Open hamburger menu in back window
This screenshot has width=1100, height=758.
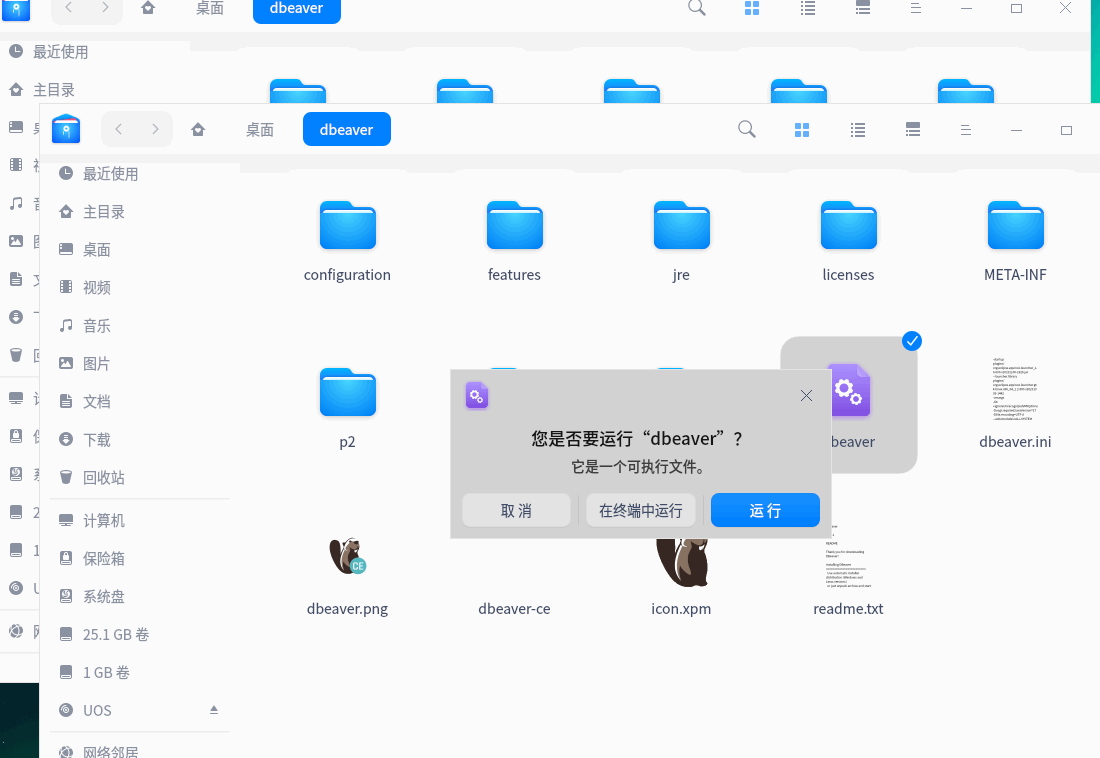click(x=915, y=8)
